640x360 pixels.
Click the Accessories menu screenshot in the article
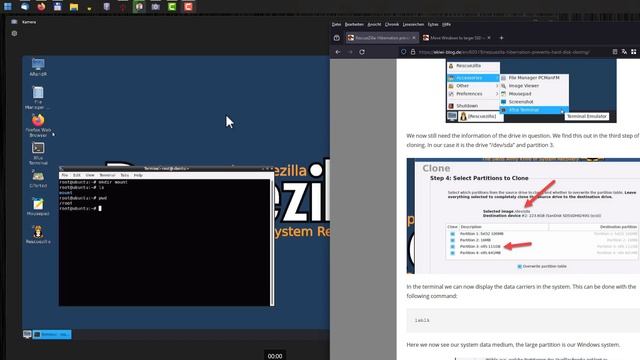tap(531, 91)
